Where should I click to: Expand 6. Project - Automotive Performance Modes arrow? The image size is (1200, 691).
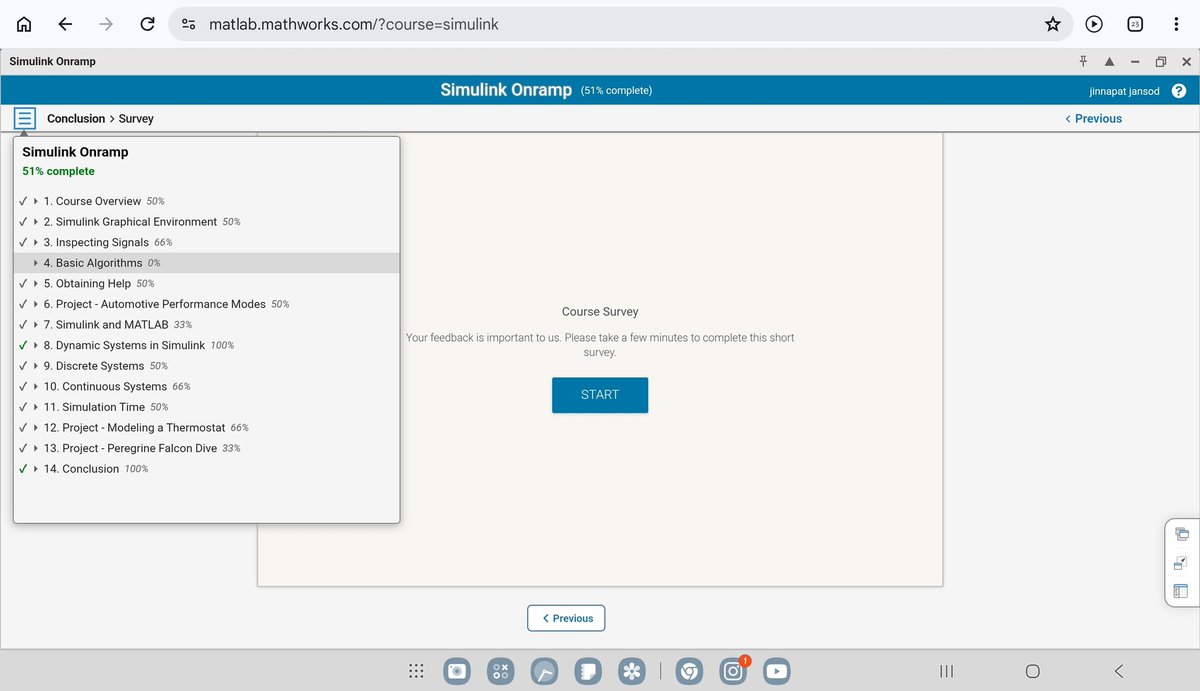[x=36, y=304]
